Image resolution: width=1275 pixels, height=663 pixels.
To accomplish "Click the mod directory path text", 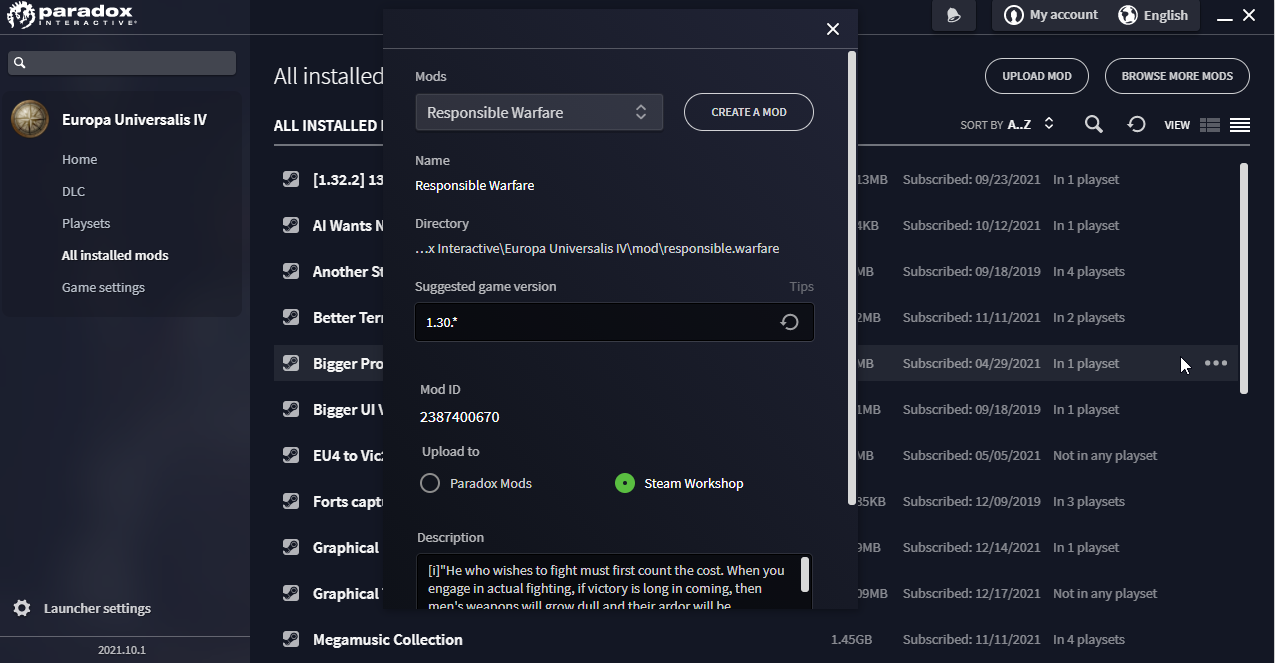I will pos(597,248).
